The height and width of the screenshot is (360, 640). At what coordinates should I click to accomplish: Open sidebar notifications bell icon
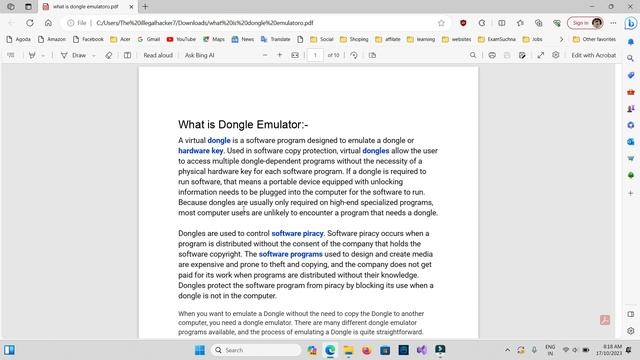pos(631,42)
